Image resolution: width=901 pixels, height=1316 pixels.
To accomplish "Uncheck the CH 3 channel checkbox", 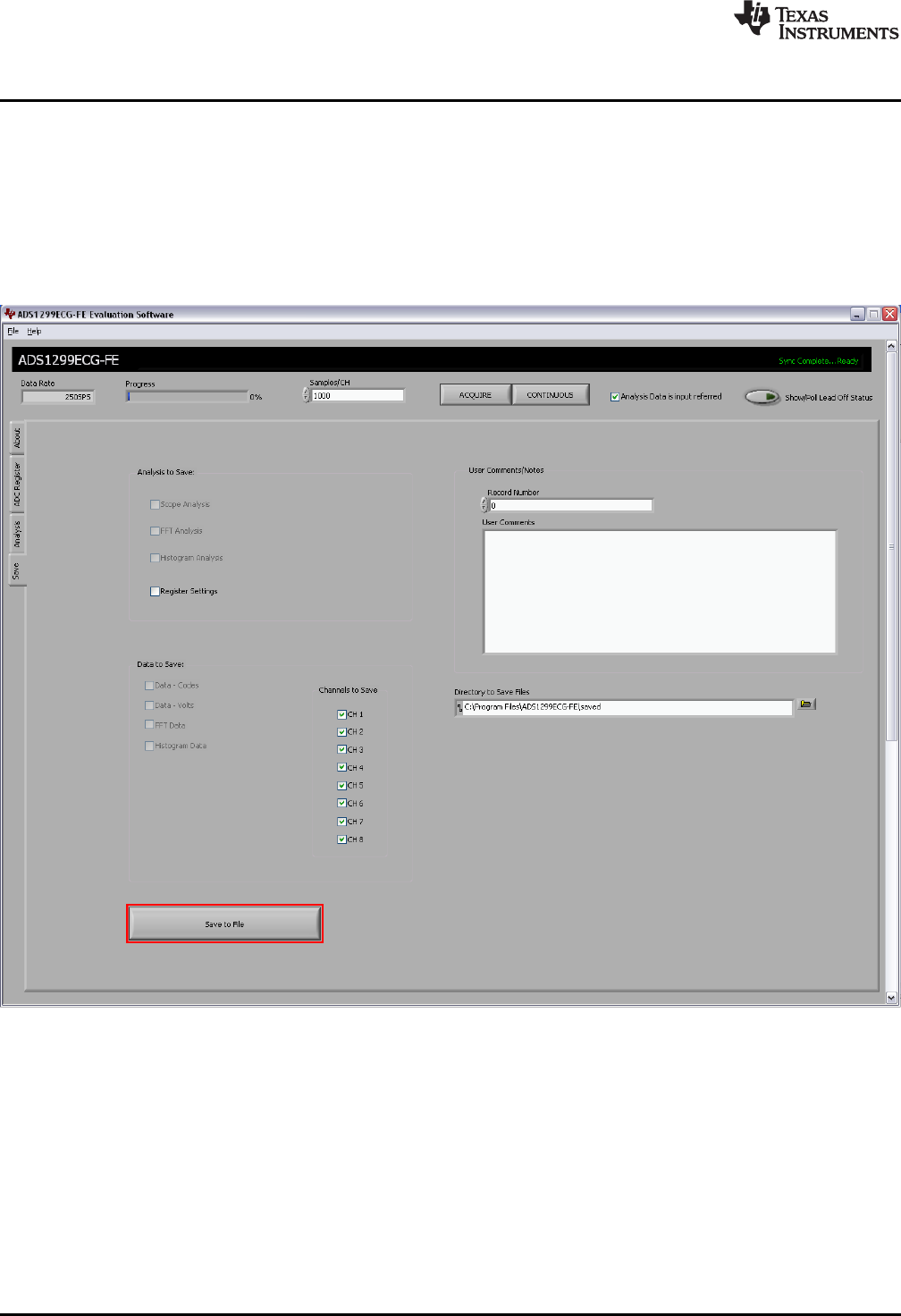I will tap(341, 750).
